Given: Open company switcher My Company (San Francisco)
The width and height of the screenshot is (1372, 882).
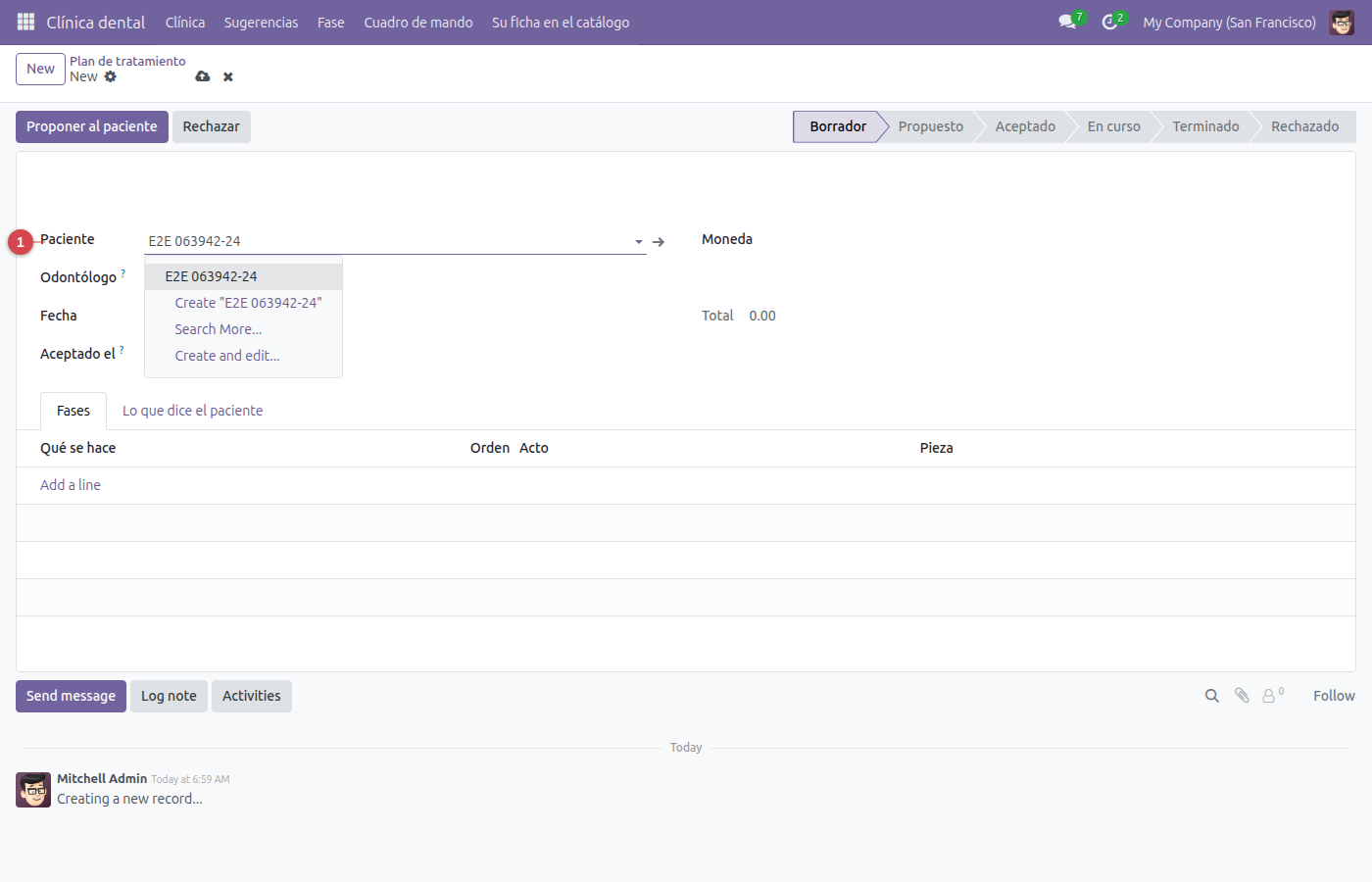Looking at the screenshot, I should coord(1229,22).
